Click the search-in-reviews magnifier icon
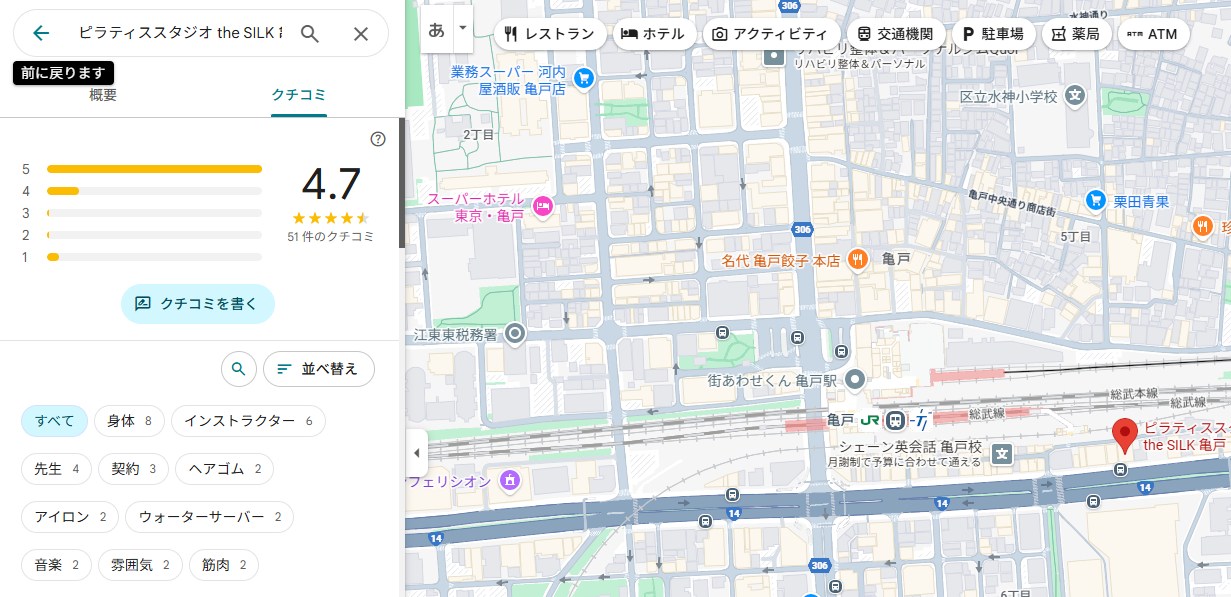Viewport: 1231px width, 597px height. tap(238, 369)
